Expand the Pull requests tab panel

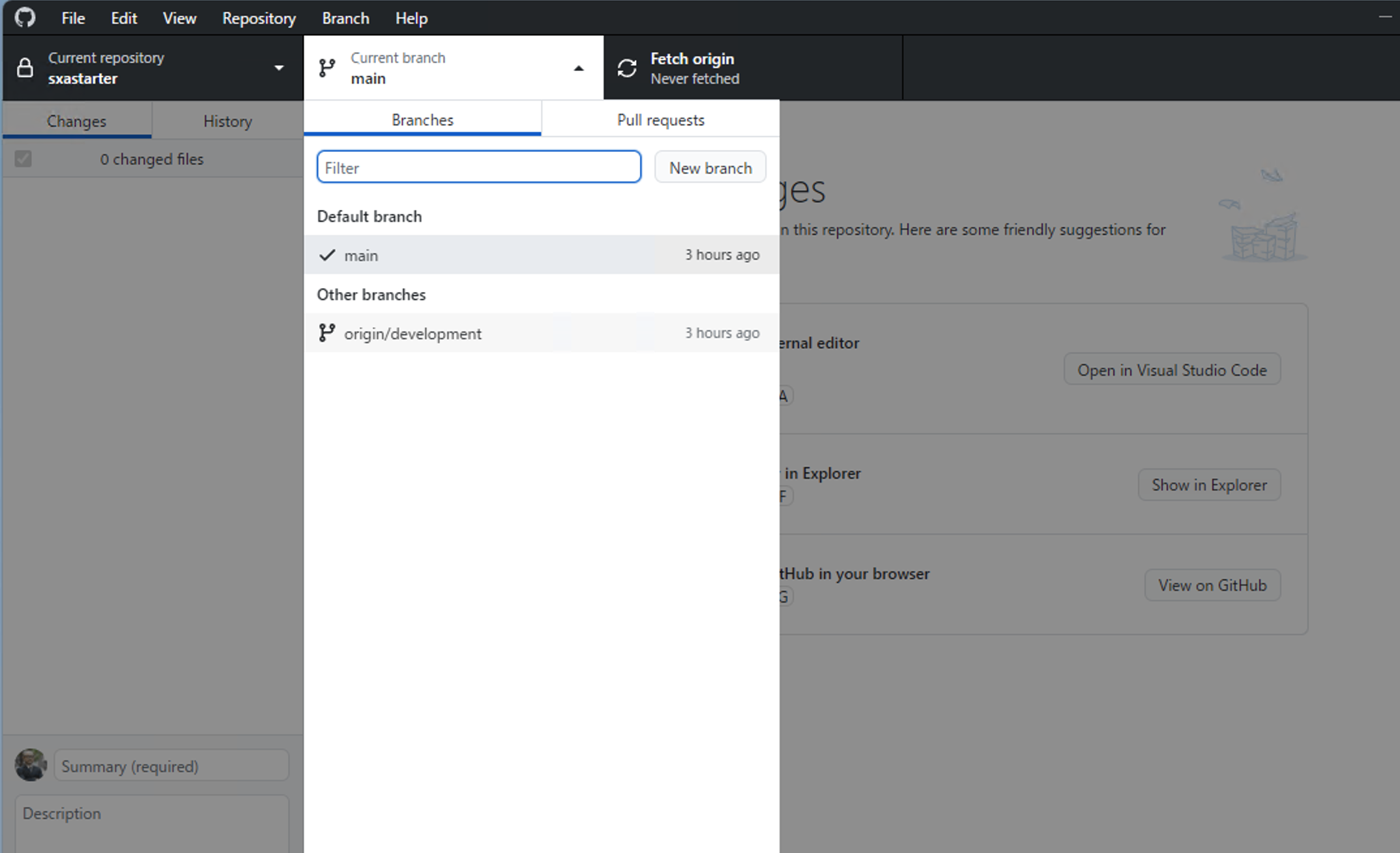660,119
